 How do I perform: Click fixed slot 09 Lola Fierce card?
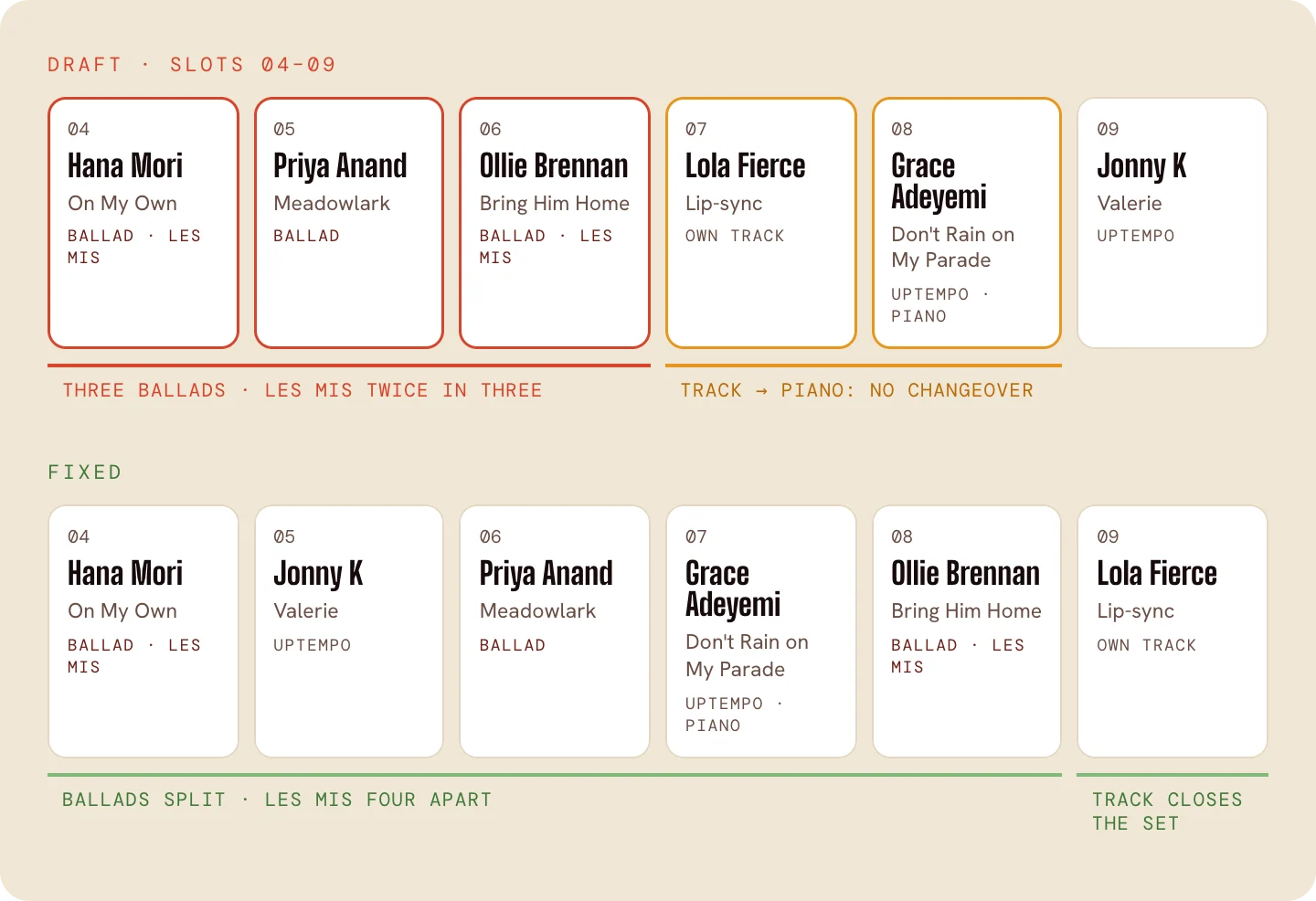[x=1173, y=631]
